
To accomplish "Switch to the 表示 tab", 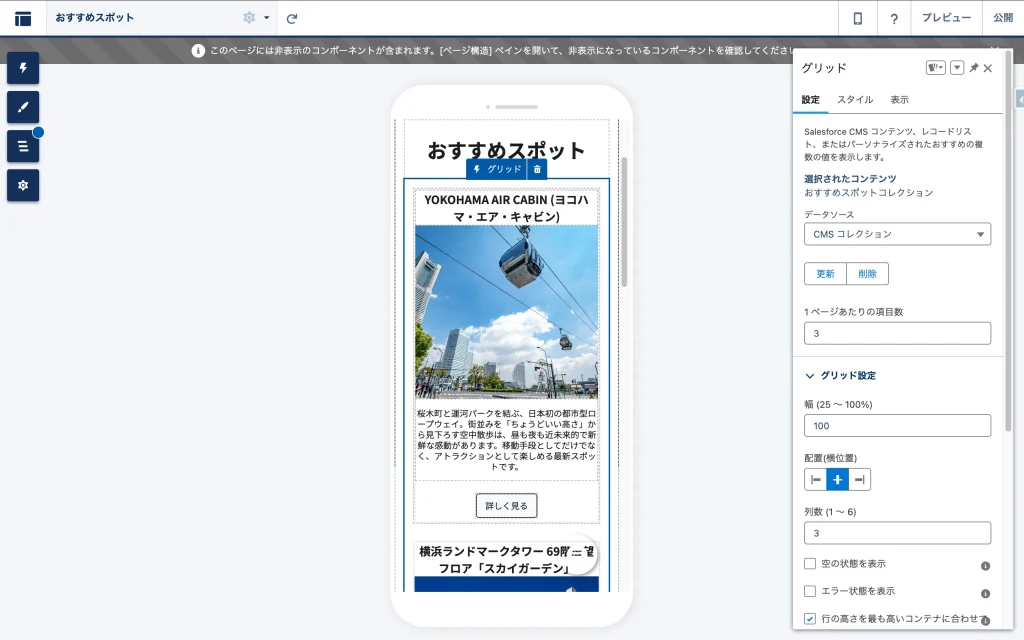I will (899, 100).
